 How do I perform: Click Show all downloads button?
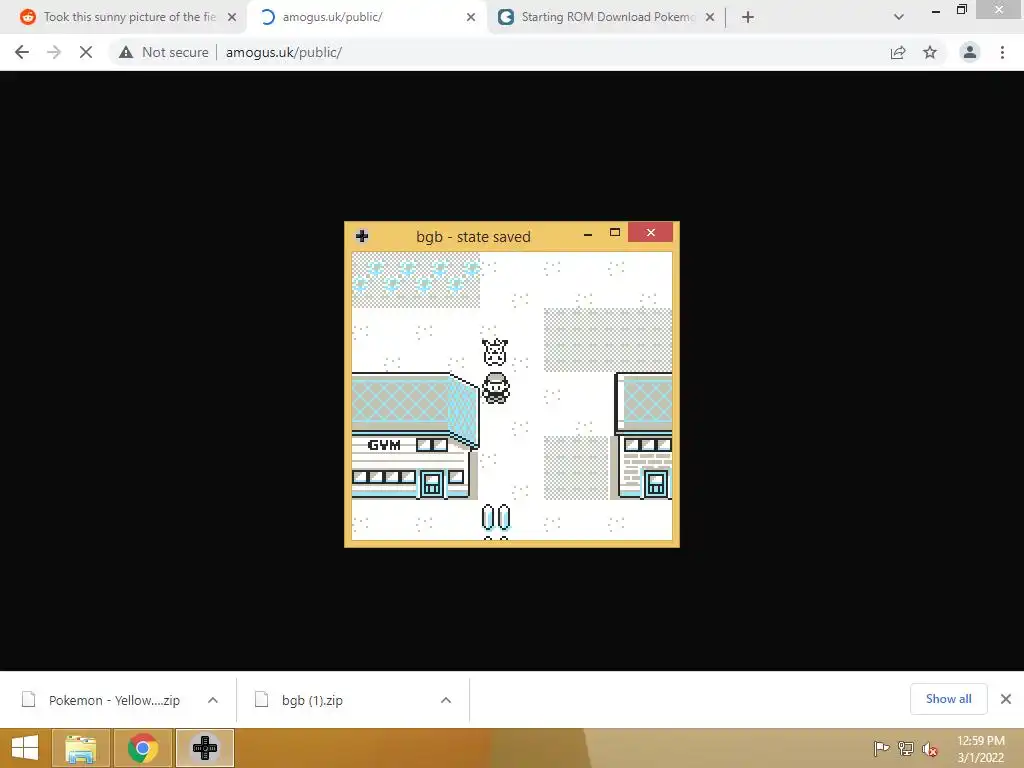(x=948, y=699)
